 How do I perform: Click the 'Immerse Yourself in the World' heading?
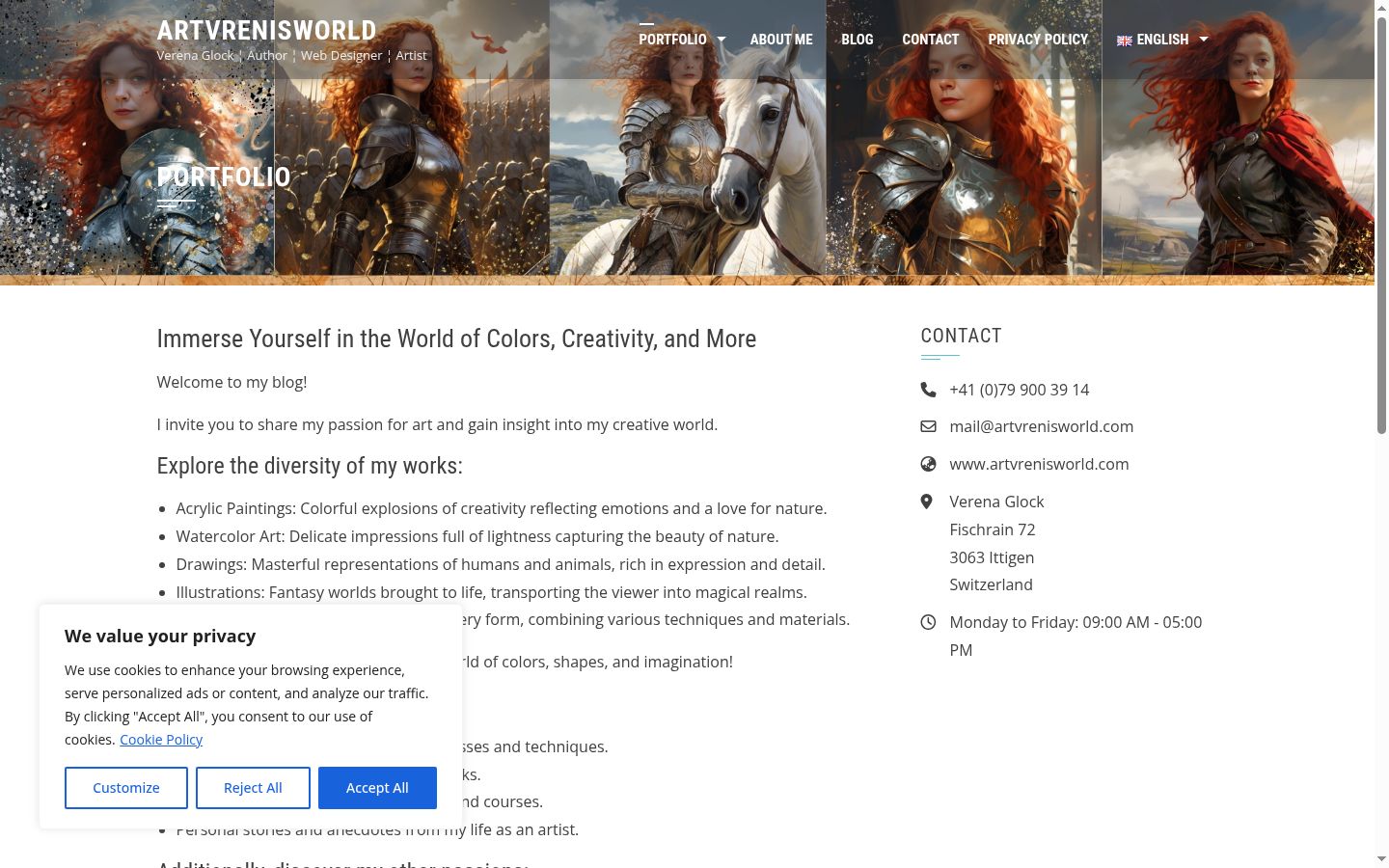click(456, 339)
